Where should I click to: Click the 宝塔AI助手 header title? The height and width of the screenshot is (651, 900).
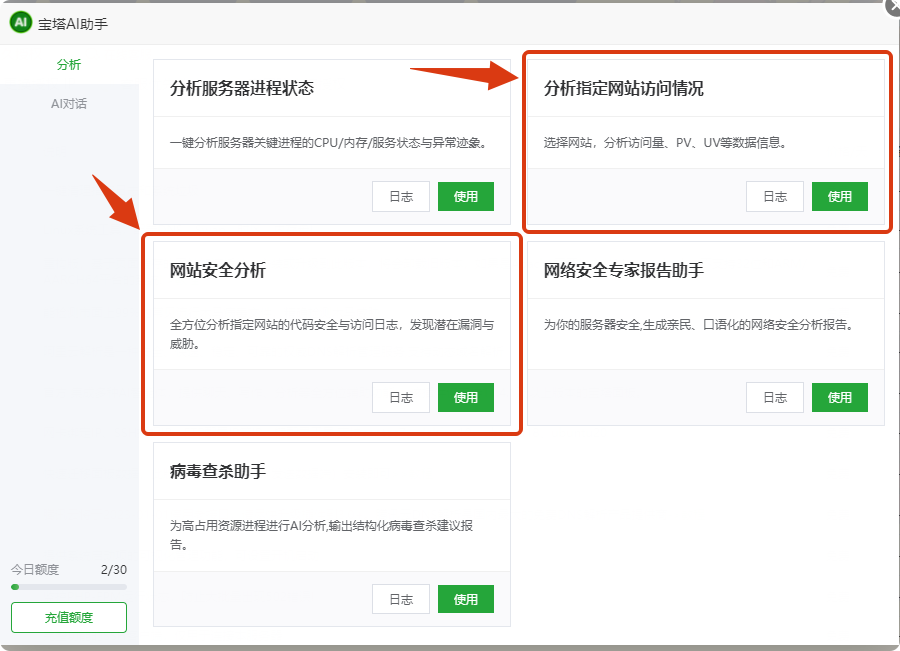pos(72,22)
